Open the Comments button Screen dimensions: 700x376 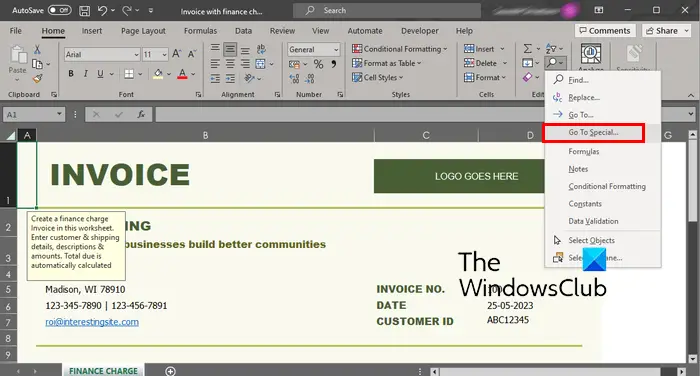click(605, 31)
